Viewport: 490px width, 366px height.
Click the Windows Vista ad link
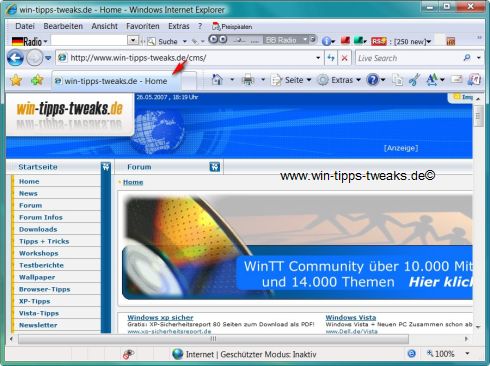coord(351,317)
